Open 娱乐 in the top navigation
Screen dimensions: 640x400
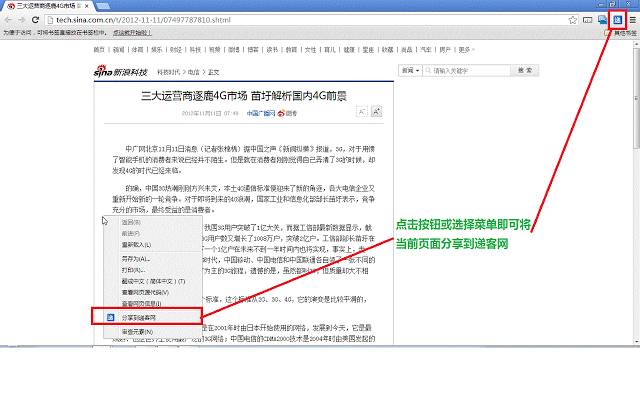(x=157, y=50)
